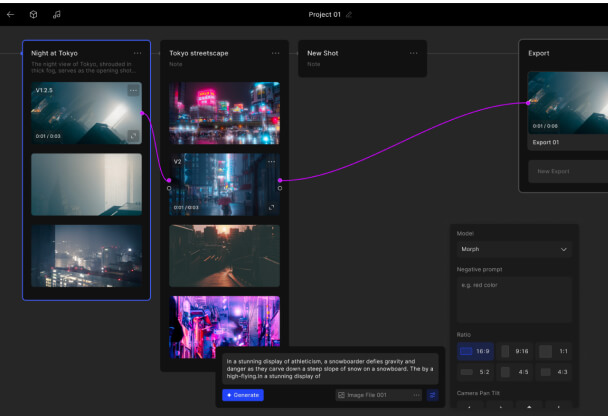Click the Night at Tokyo description text

coord(83,67)
